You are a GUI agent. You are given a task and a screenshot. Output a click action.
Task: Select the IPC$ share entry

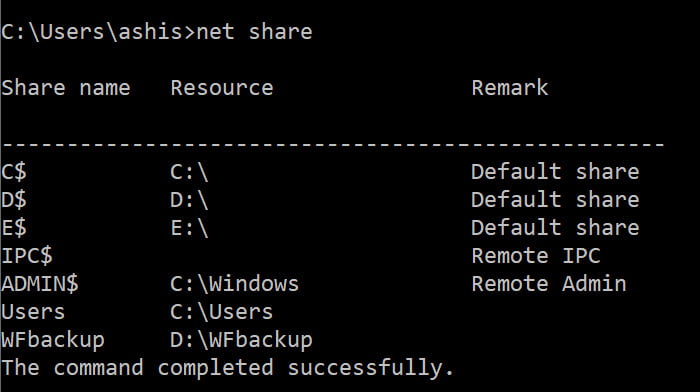point(27,256)
